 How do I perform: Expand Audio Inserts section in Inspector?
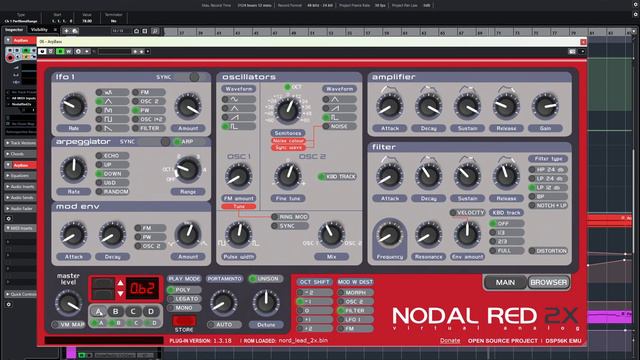pyautogui.click(x=20, y=187)
